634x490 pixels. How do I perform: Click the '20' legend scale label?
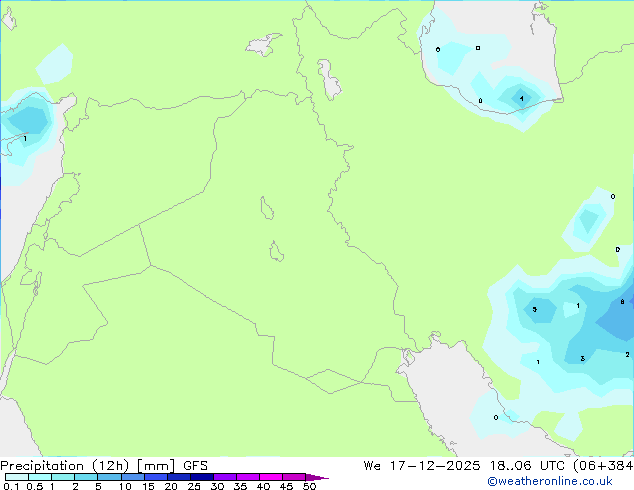171,486
